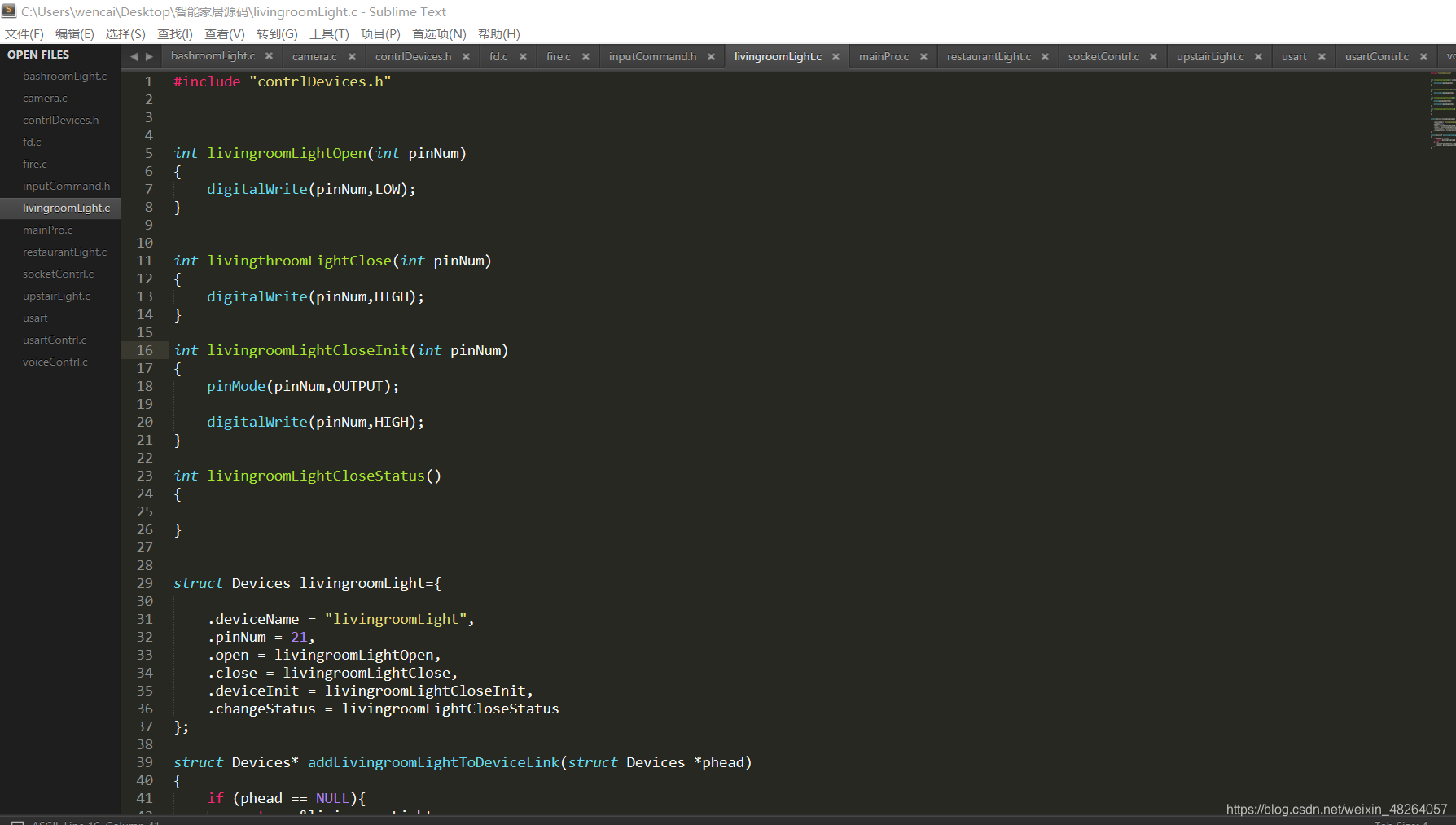The image size is (1456, 825).
Task: Close the usartContrl.c tab
Action: tap(1423, 56)
